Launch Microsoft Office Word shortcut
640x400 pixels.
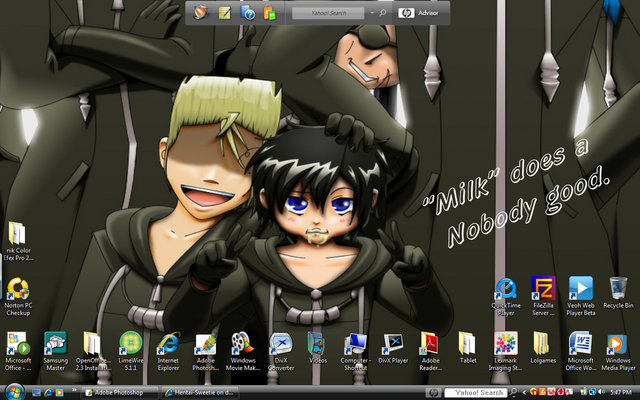point(580,351)
